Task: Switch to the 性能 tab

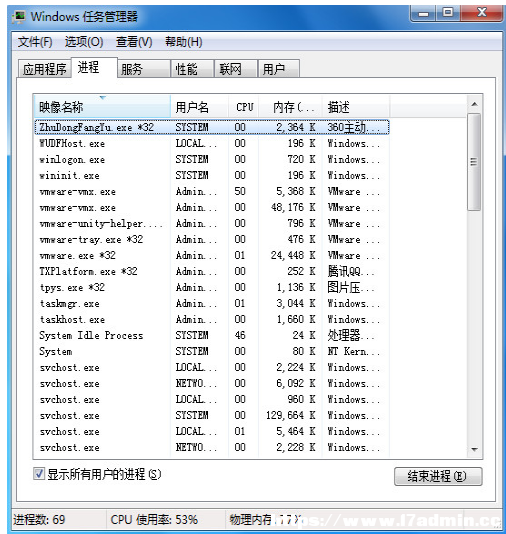Action: coord(192,69)
